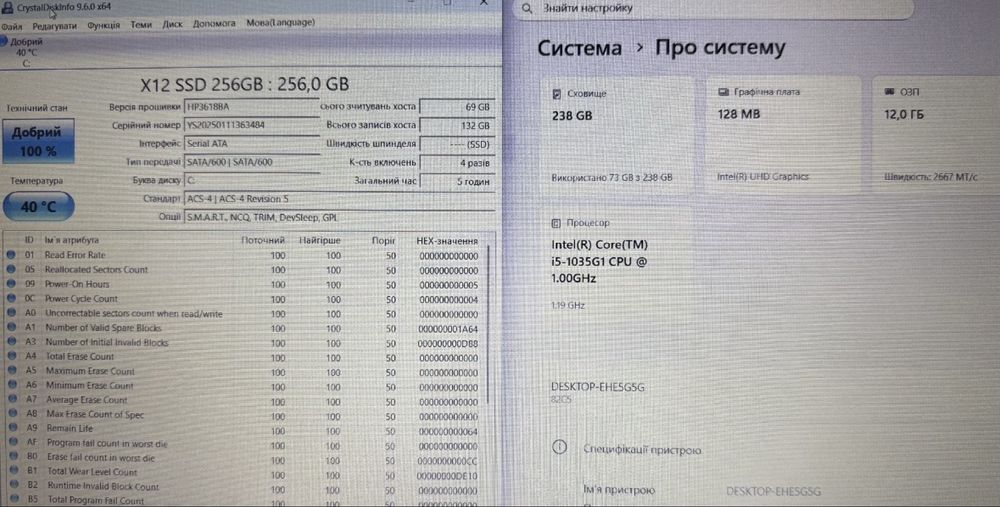Click status dot for Runtime Invalid Block Count
This screenshot has height=507, width=1000.
pos(14,485)
